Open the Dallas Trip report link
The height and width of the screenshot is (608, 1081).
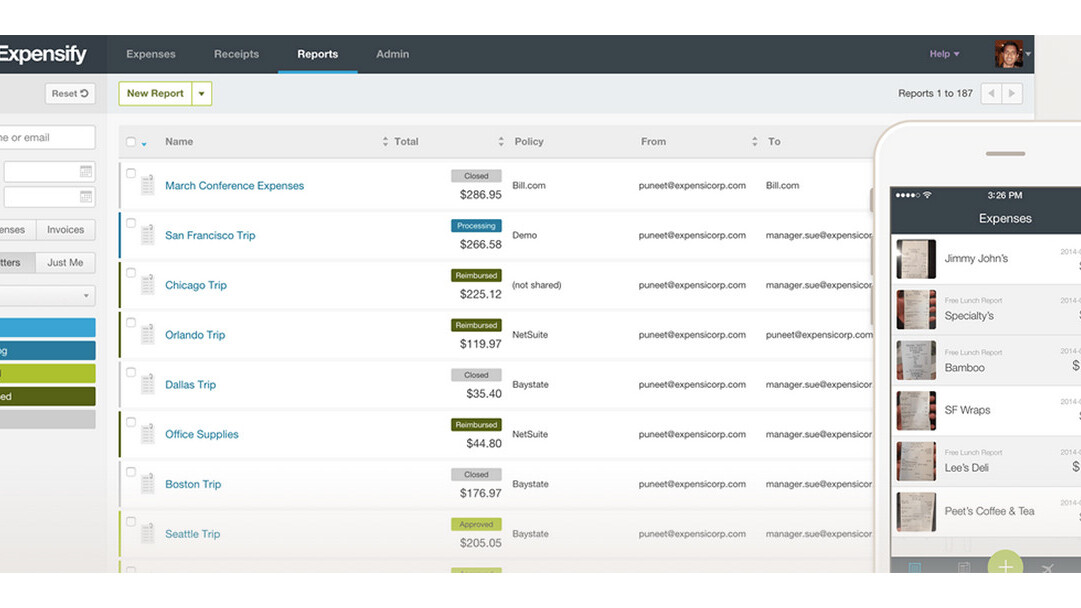tap(190, 385)
